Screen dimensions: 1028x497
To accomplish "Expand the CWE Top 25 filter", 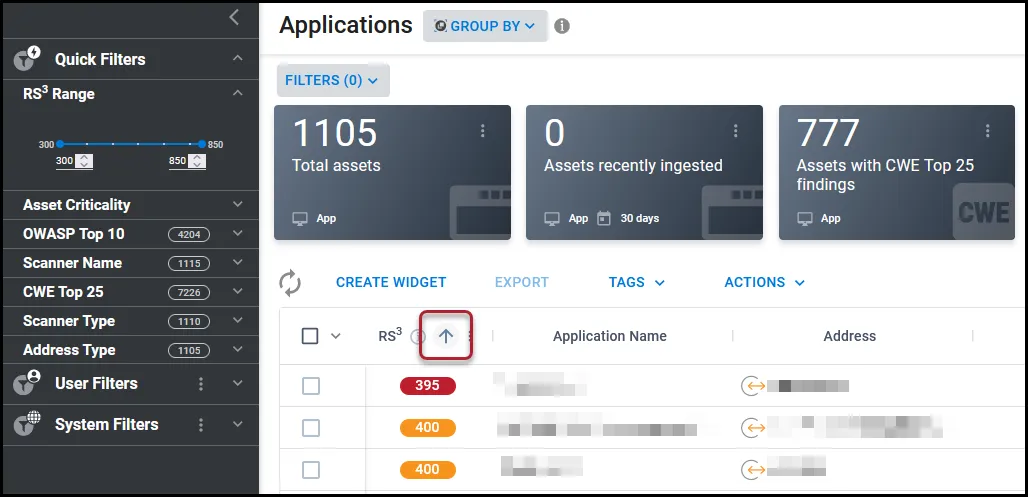I will (x=238, y=292).
